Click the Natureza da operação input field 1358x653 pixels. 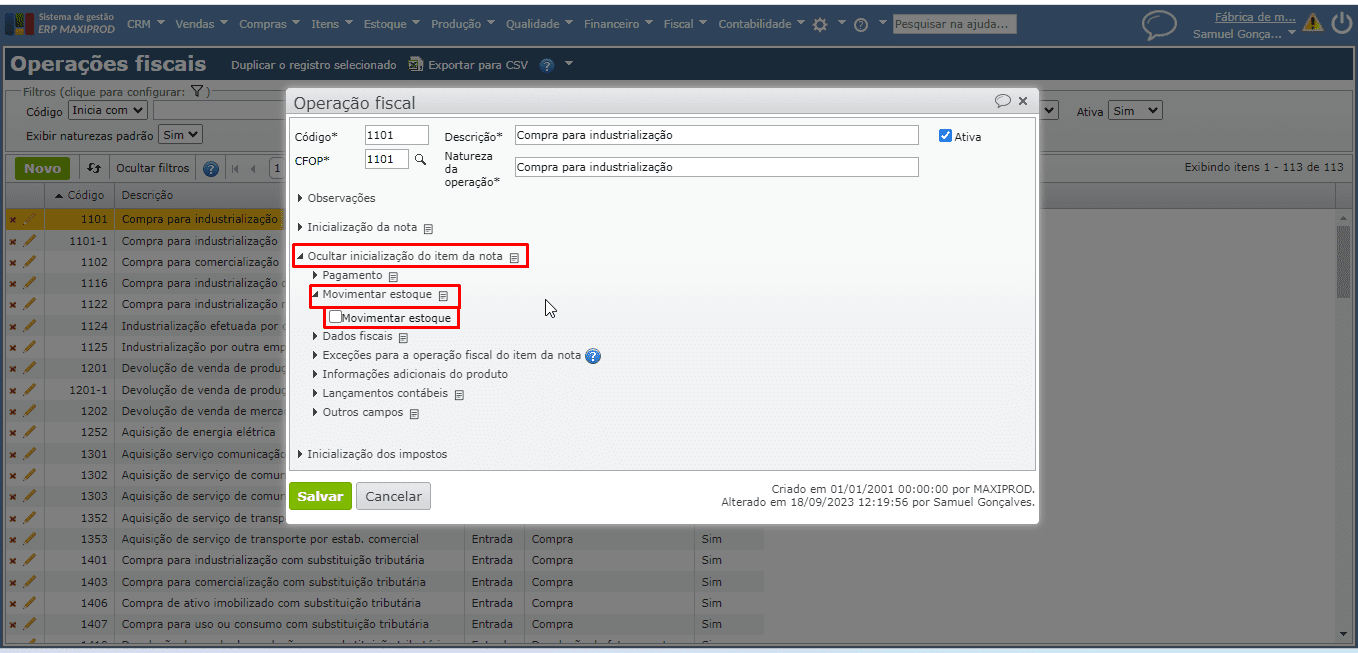pyautogui.click(x=716, y=167)
